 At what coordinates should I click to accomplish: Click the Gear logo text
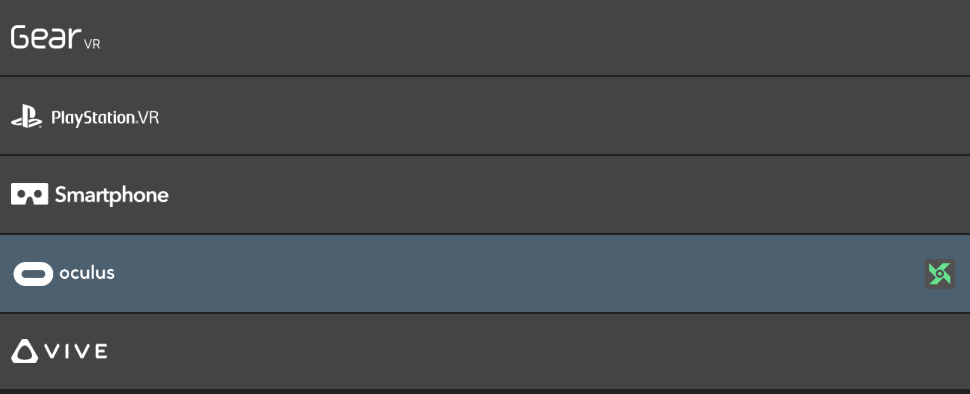[46, 37]
